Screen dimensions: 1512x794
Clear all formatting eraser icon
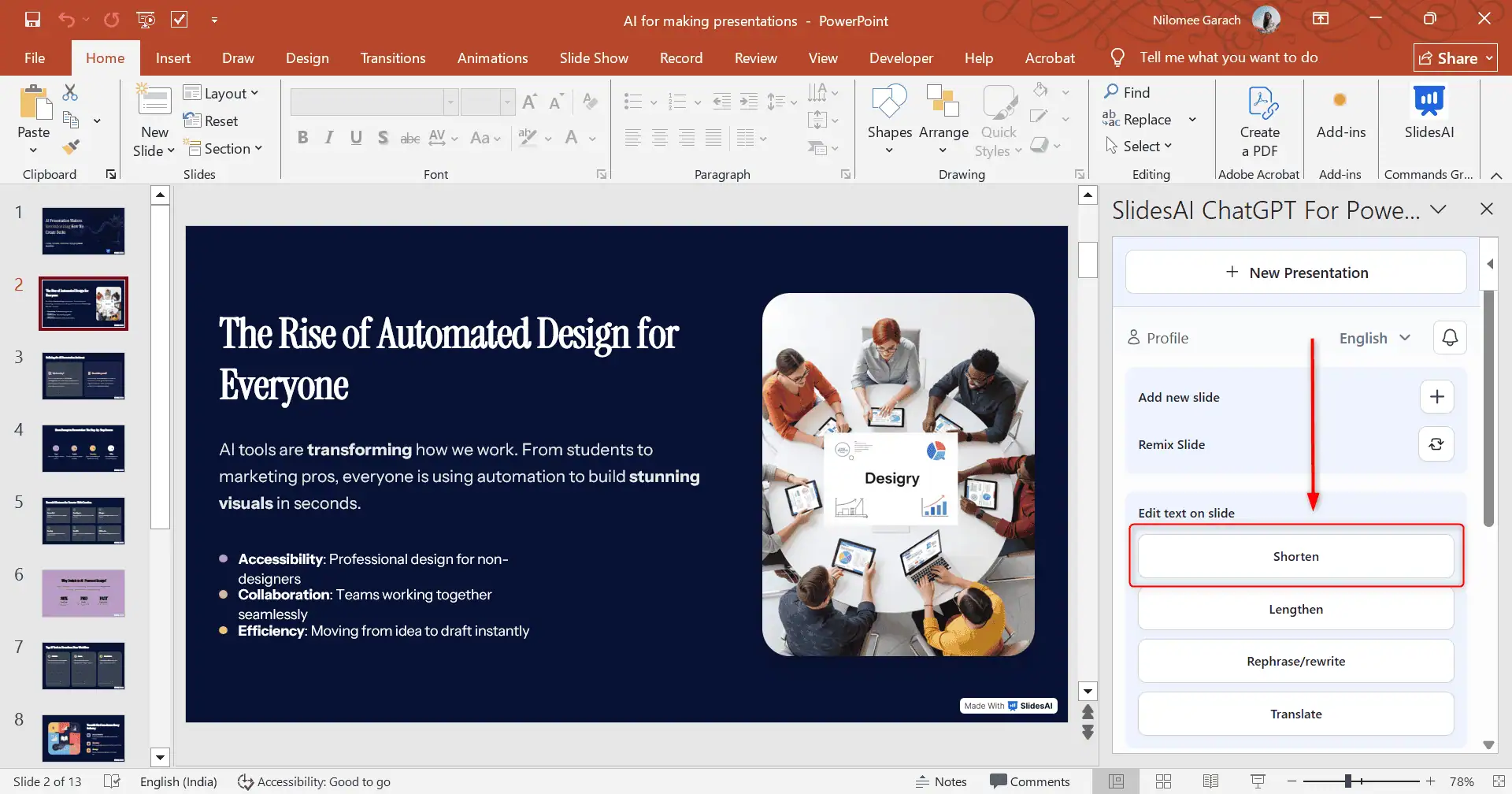pyautogui.click(x=590, y=101)
